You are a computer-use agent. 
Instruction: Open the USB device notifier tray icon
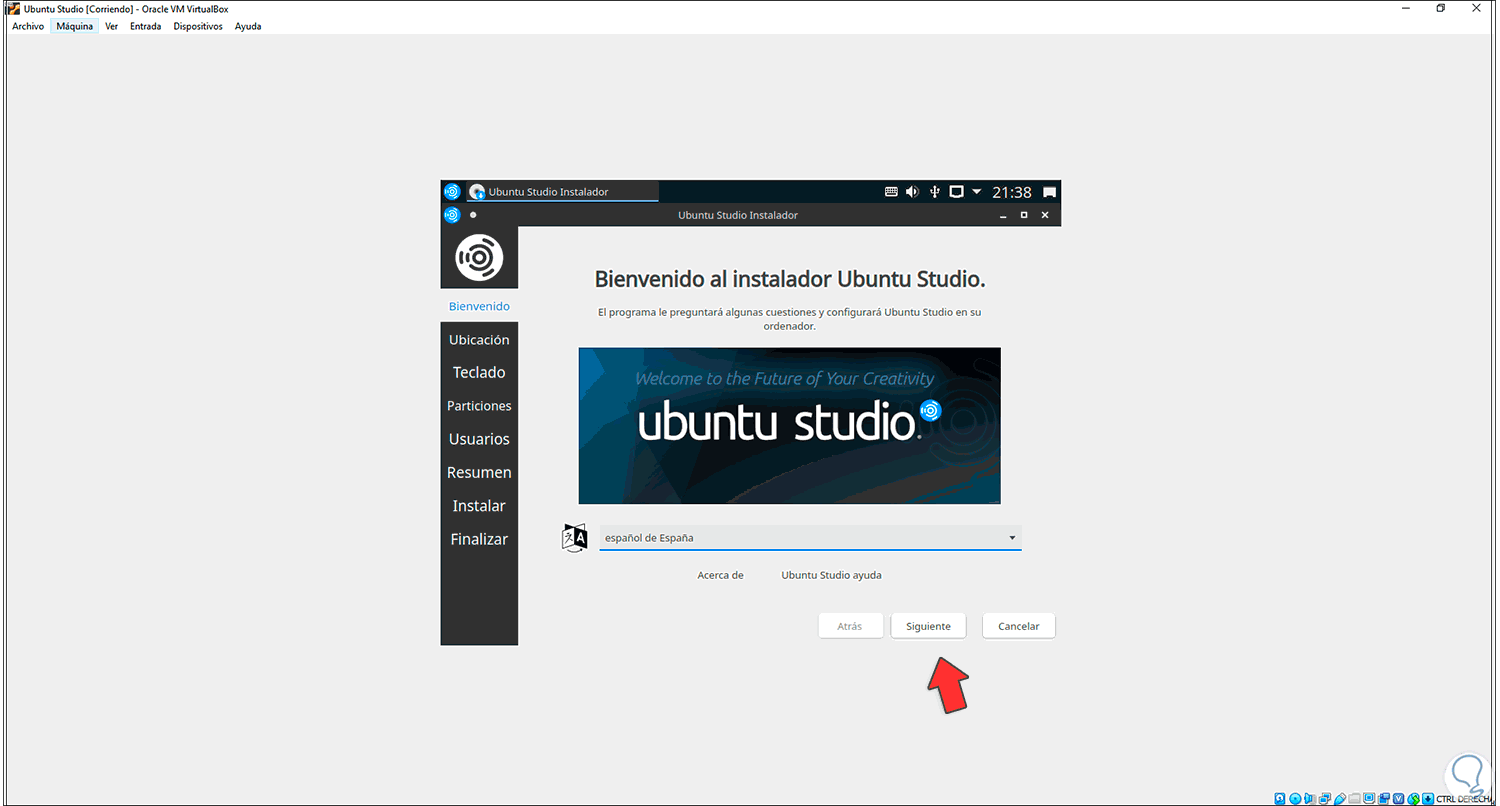(x=935, y=191)
